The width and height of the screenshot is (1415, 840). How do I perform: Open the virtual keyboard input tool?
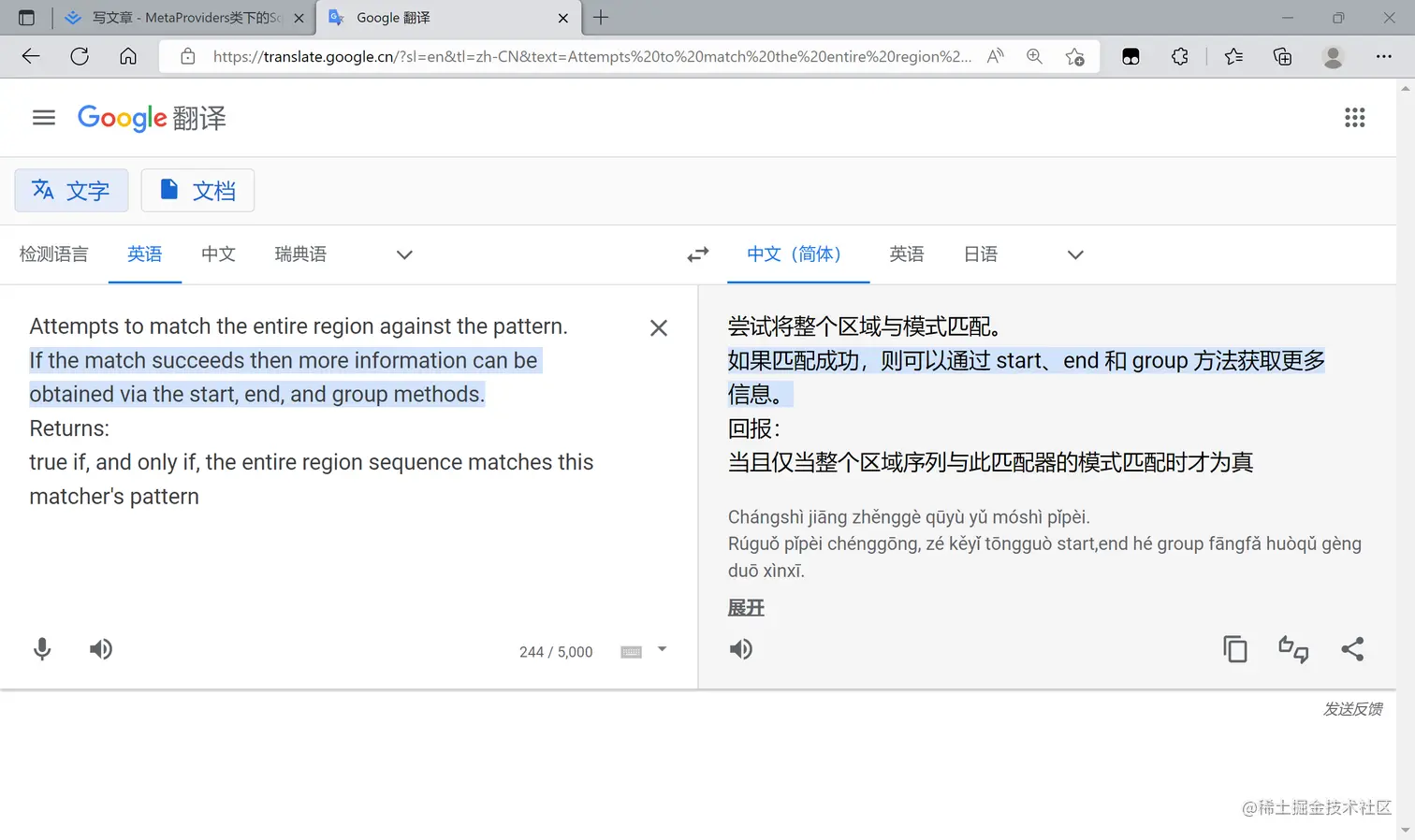pos(632,652)
